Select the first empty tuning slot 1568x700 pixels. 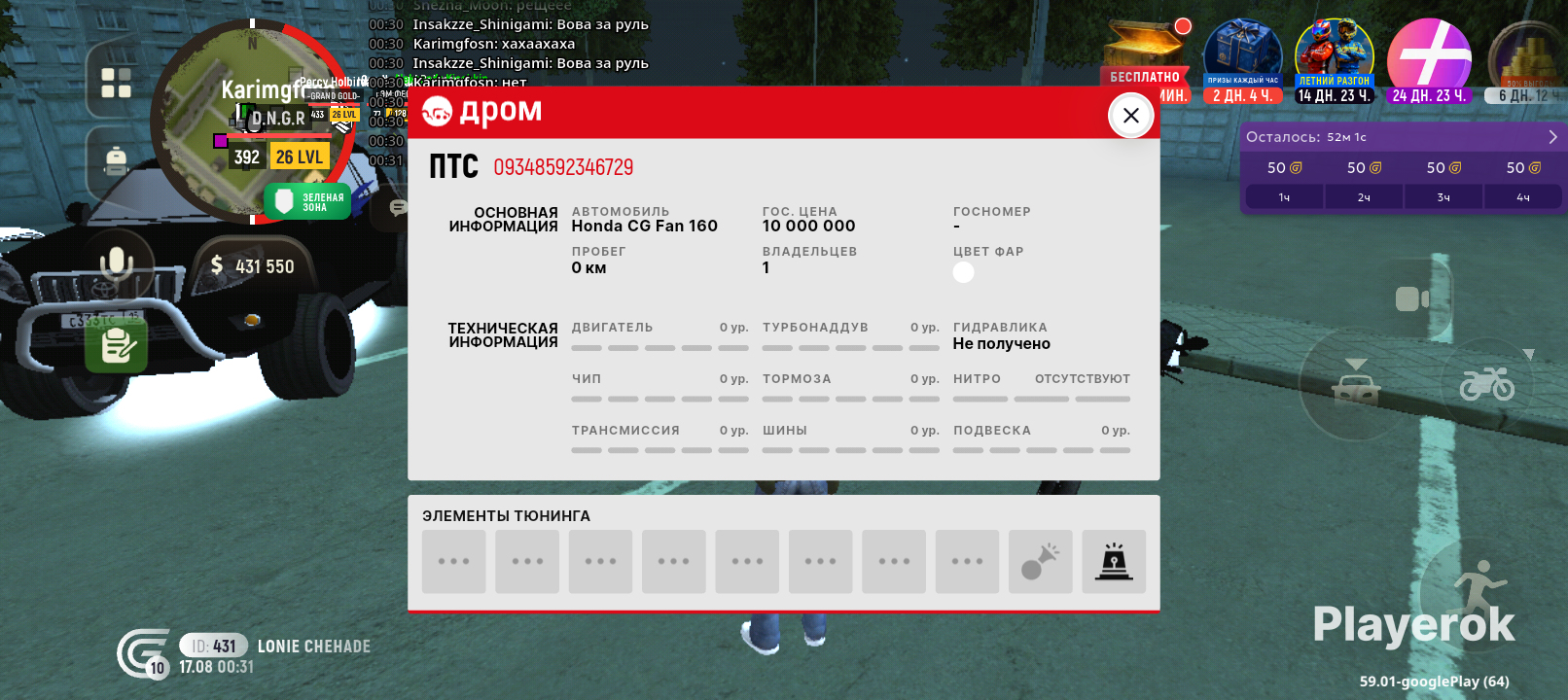point(453,561)
